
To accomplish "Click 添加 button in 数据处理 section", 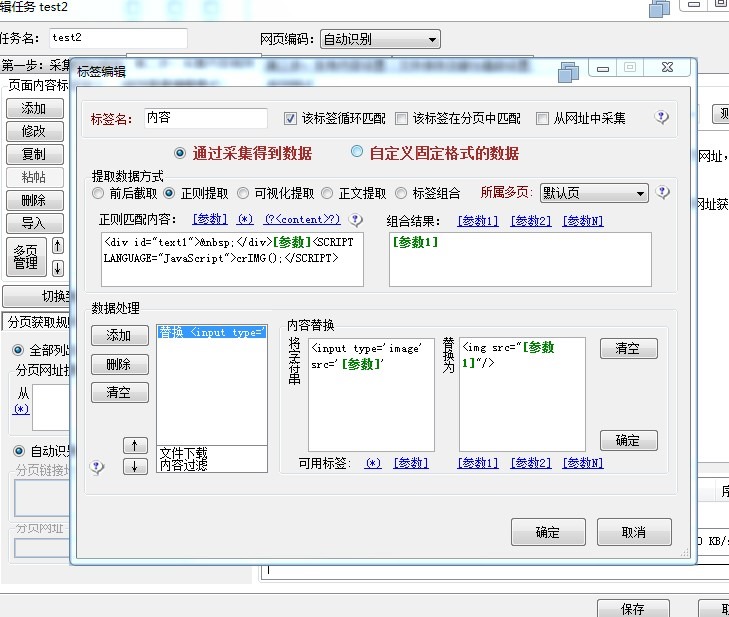I will [x=120, y=335].
